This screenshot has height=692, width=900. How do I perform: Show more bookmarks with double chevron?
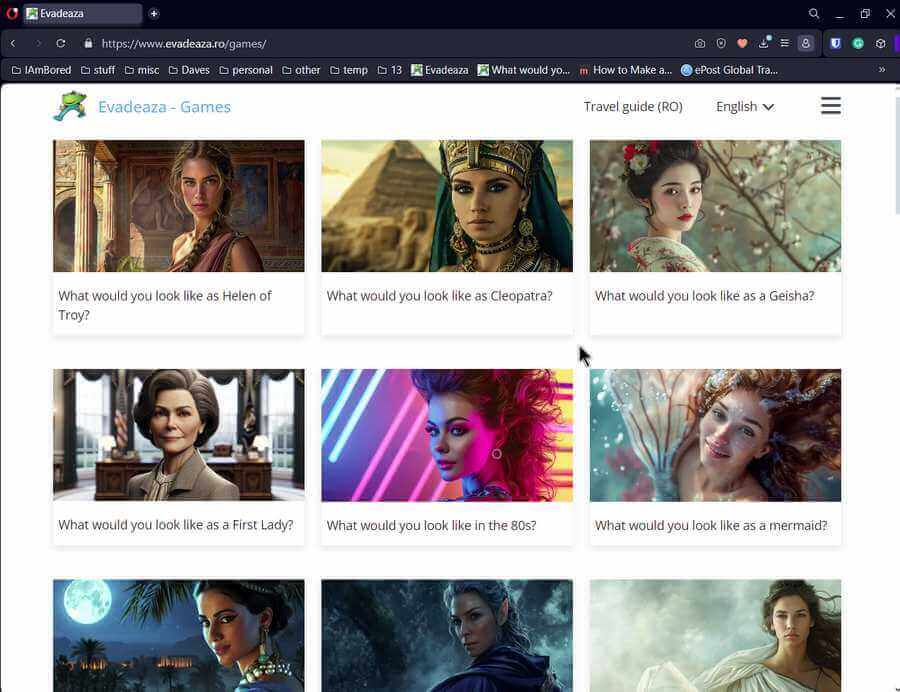click(882, 69)
